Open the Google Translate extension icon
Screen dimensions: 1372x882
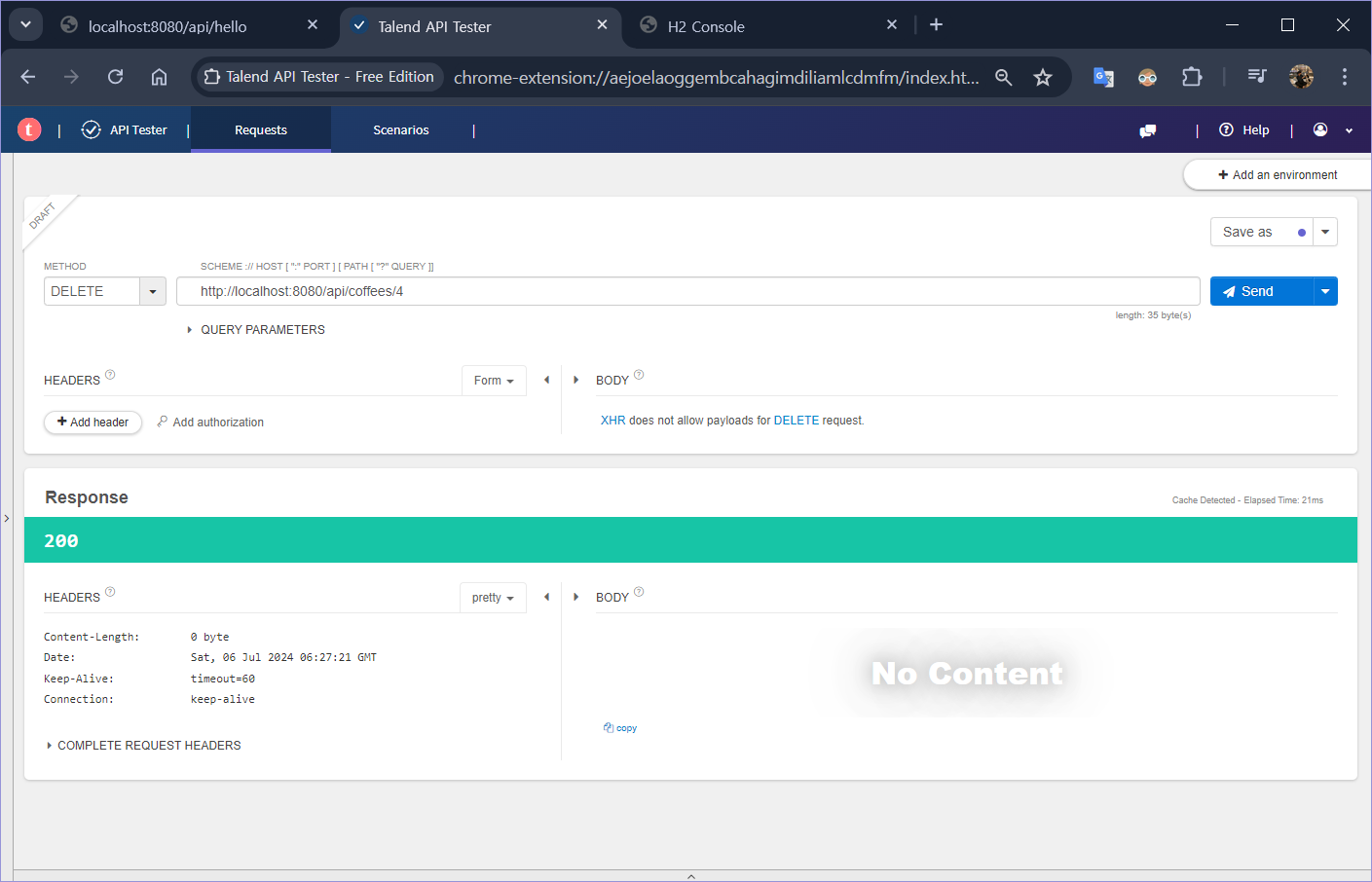(x=1103, y=77)
